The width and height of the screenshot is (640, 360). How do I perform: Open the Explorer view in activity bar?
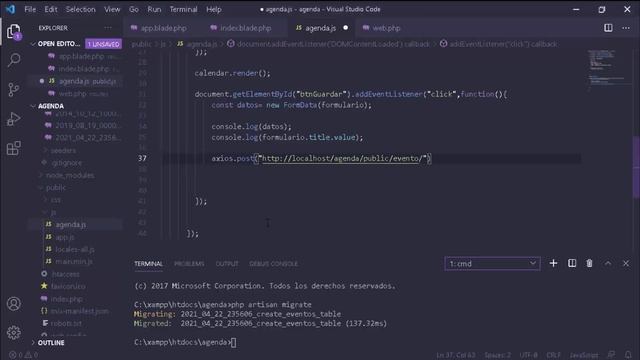pyautogui.click(x=13, y=31)
